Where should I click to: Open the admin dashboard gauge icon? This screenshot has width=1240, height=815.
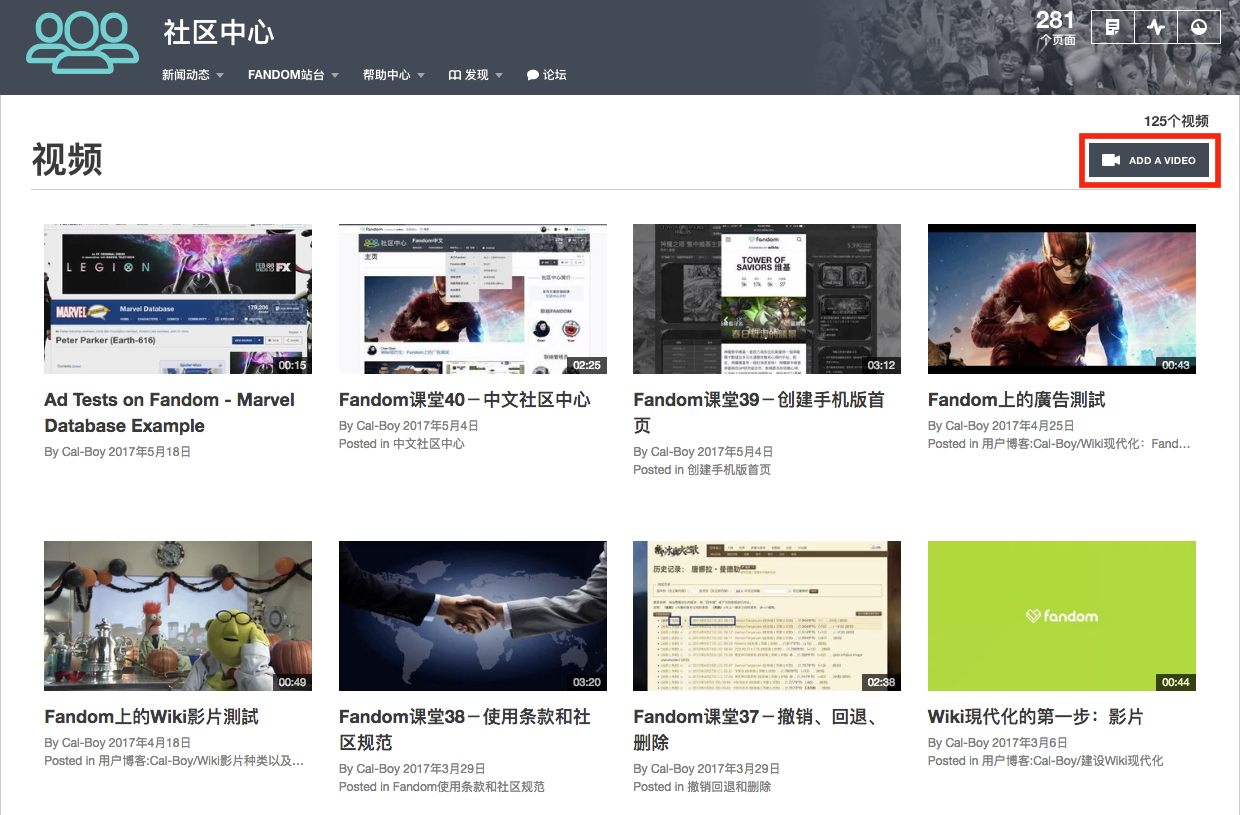click(x=1199, y=27)
